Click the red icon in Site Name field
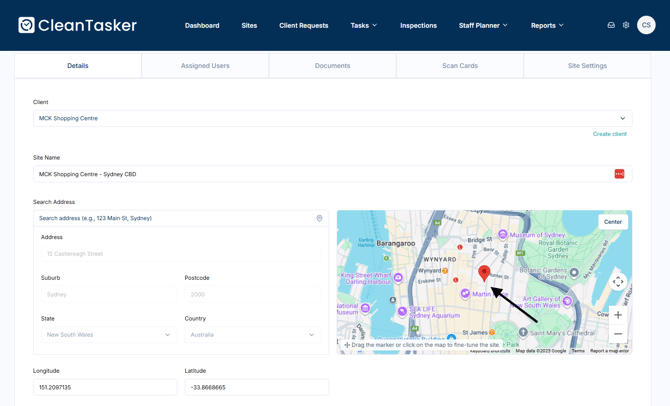 coord(619,174)
